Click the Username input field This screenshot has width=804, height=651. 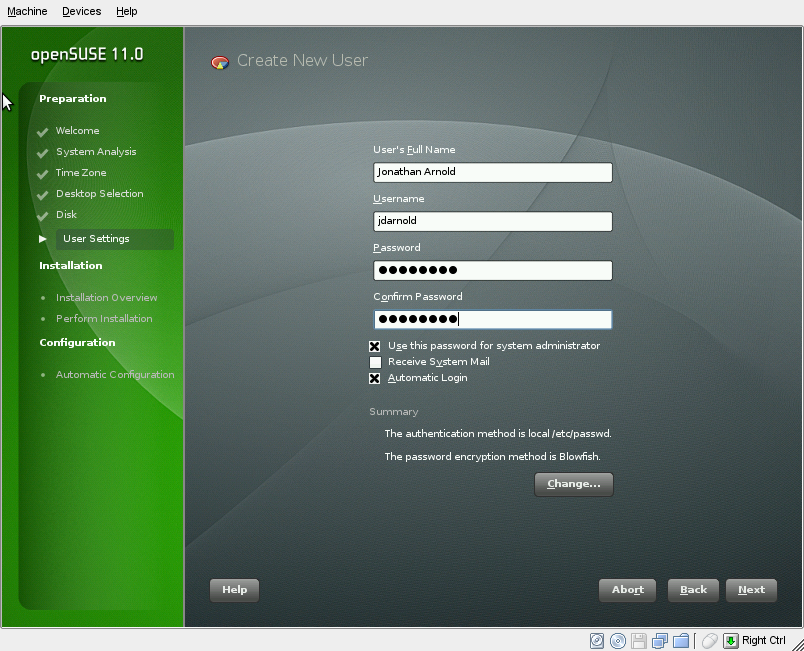click(492, 221)
